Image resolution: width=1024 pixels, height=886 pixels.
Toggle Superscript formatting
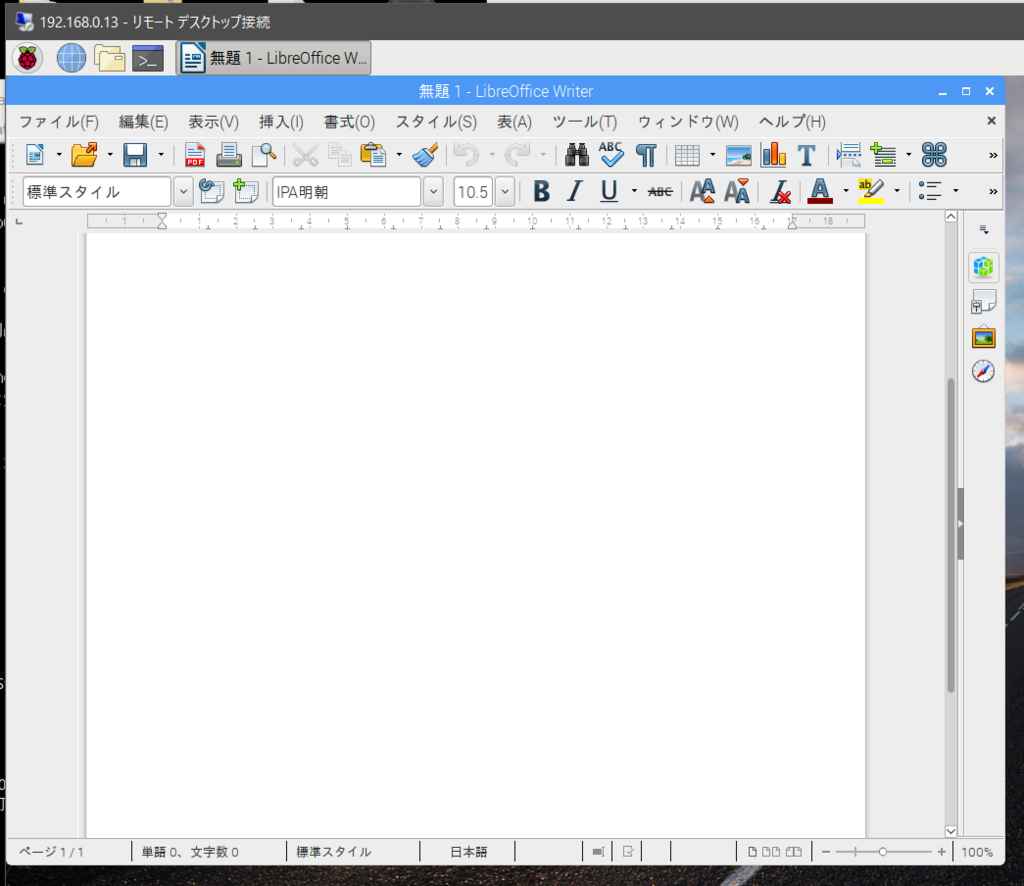[x=702, y=191]
